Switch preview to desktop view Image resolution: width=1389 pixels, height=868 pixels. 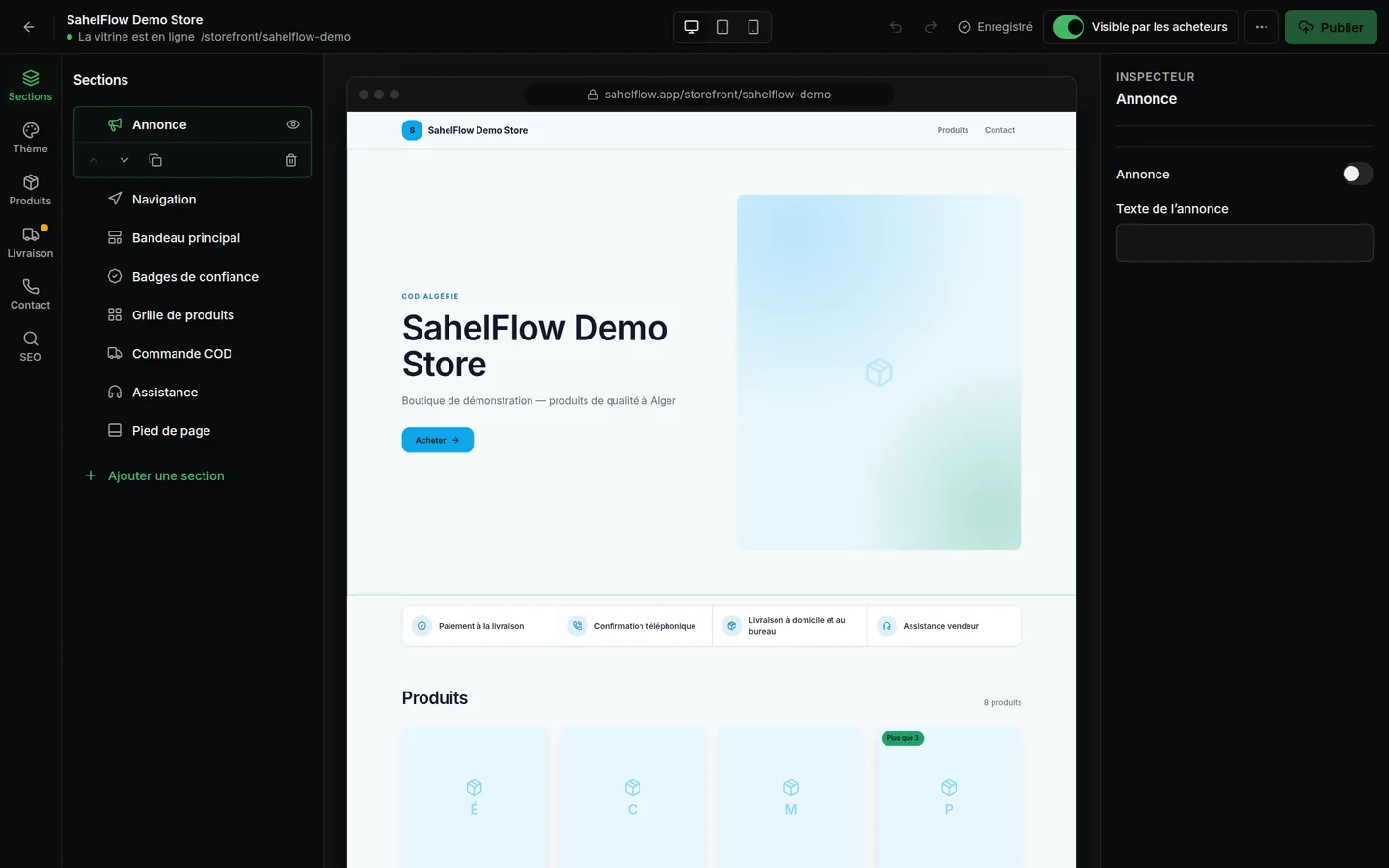pyautogui.click(x=692, y=27)
